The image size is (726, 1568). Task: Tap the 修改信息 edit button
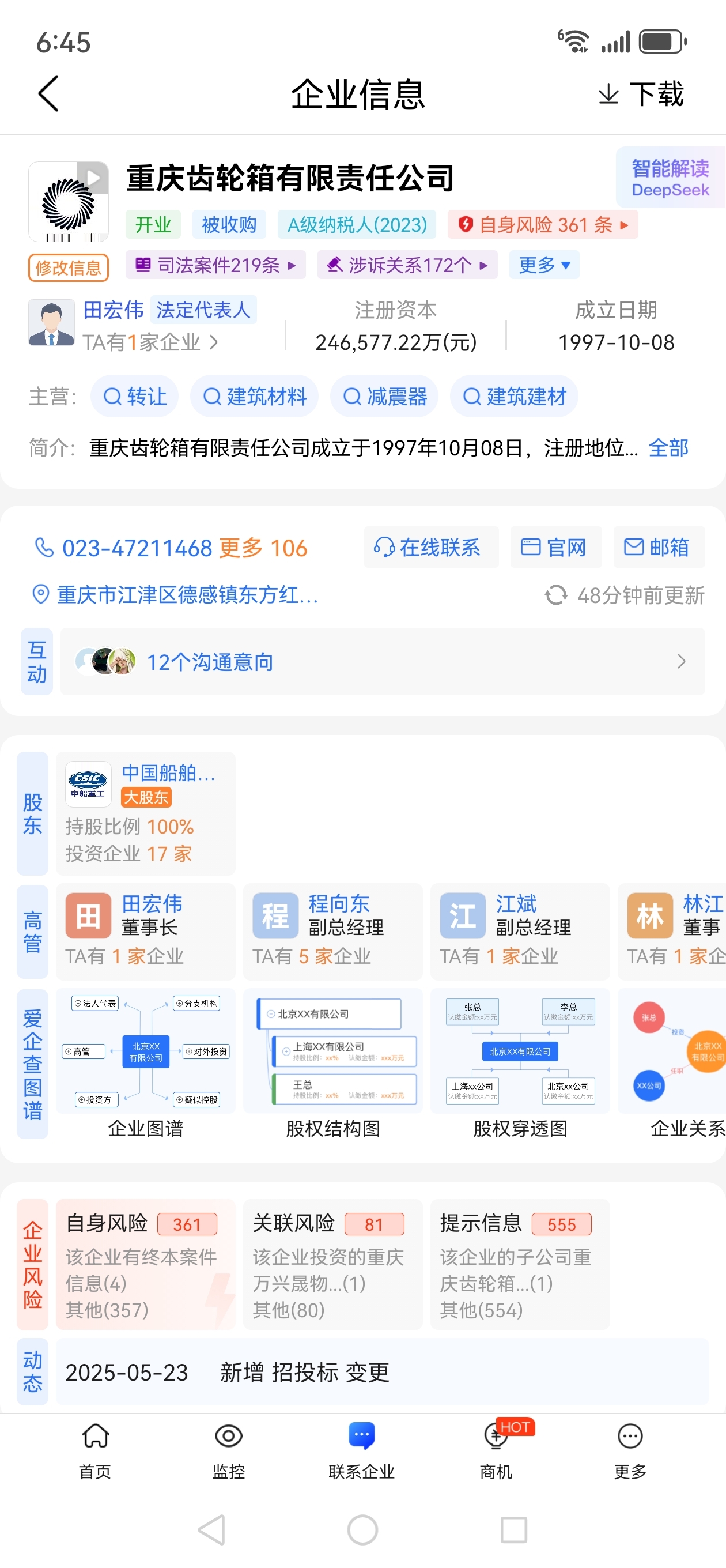[x=68, y=267]
